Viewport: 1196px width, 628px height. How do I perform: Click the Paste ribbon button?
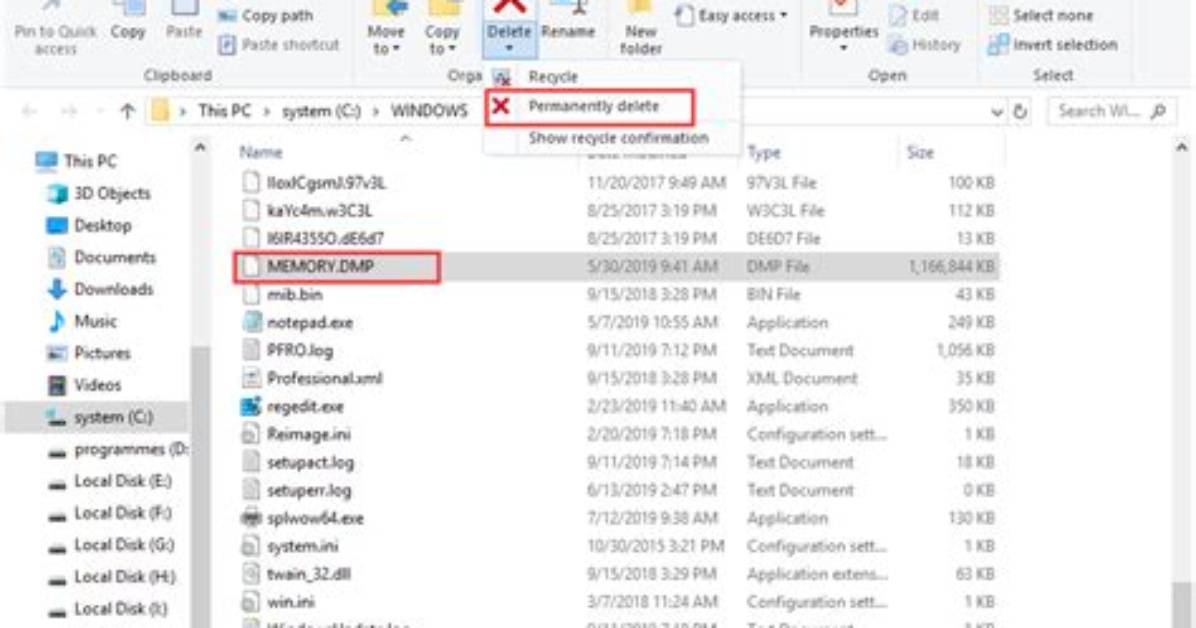click(184, 23)
